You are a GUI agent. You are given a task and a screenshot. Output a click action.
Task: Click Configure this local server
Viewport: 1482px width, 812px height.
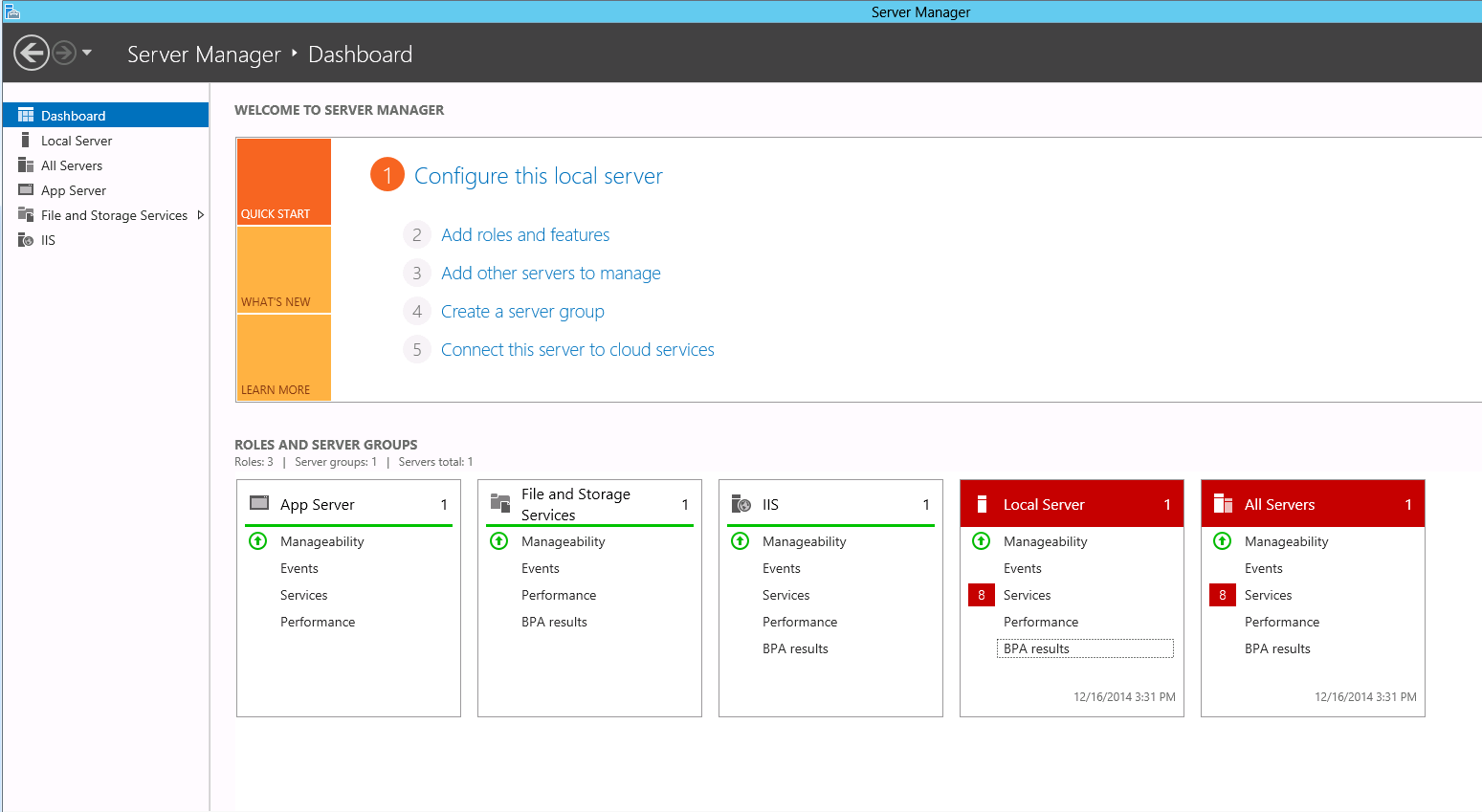click(538, 175)
